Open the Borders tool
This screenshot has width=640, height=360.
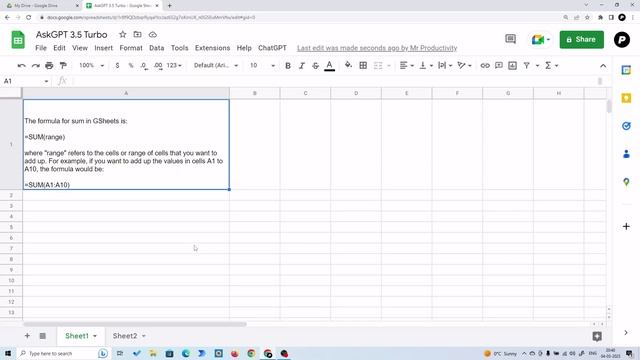point(363,65)
